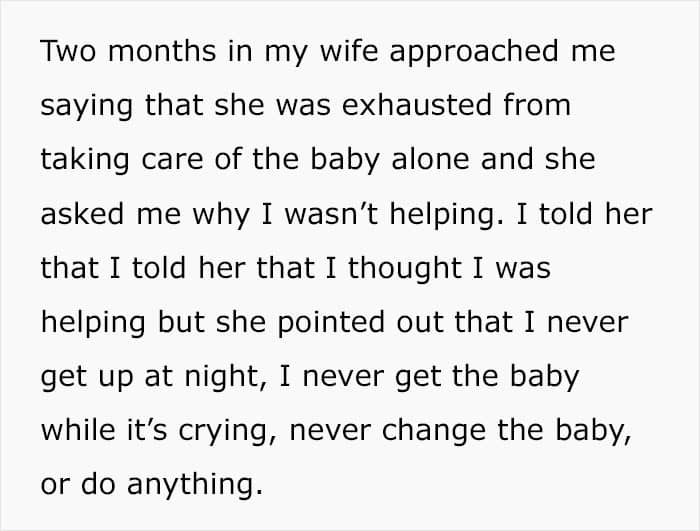Viewport: 700px width, 531px height.
Task: Click on the word "care"
Action: tap(164, 161)
